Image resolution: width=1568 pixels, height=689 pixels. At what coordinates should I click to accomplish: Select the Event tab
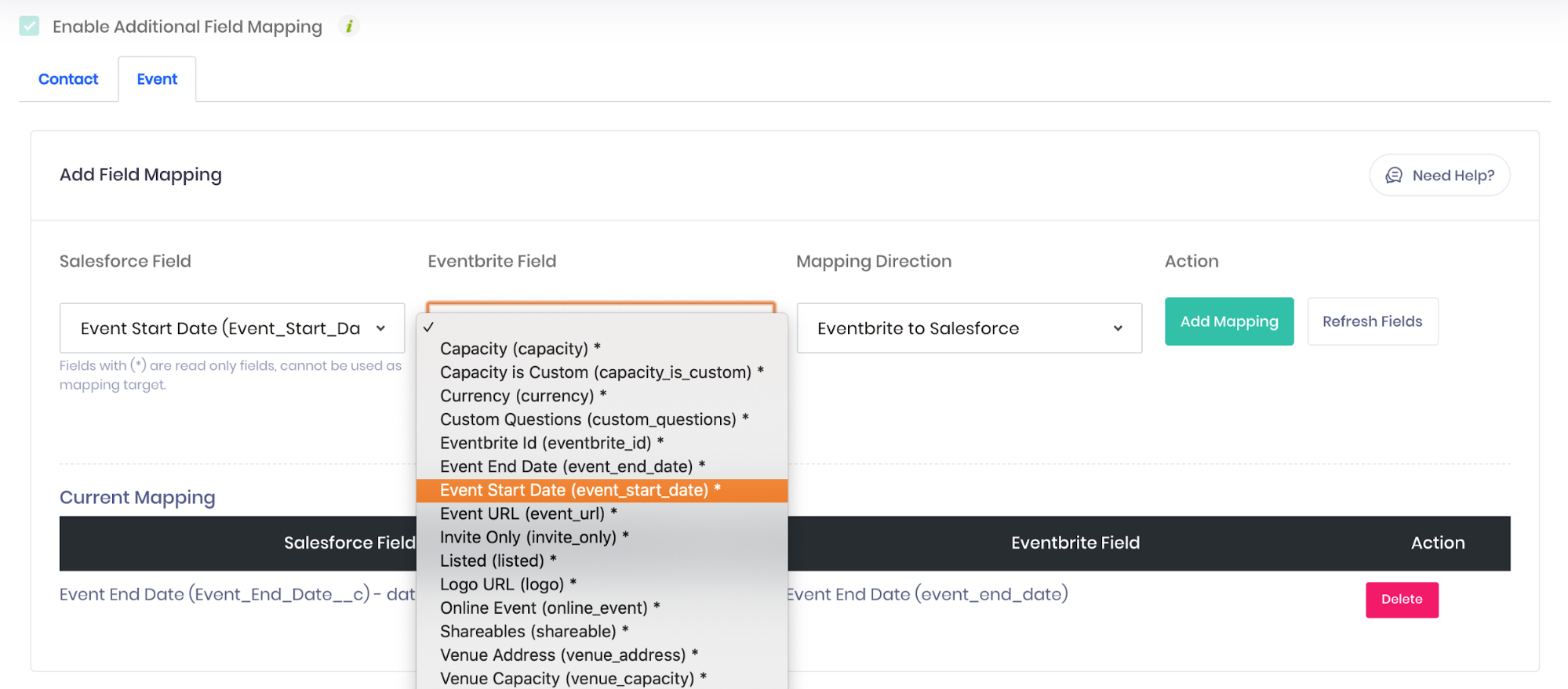[157, 79]
